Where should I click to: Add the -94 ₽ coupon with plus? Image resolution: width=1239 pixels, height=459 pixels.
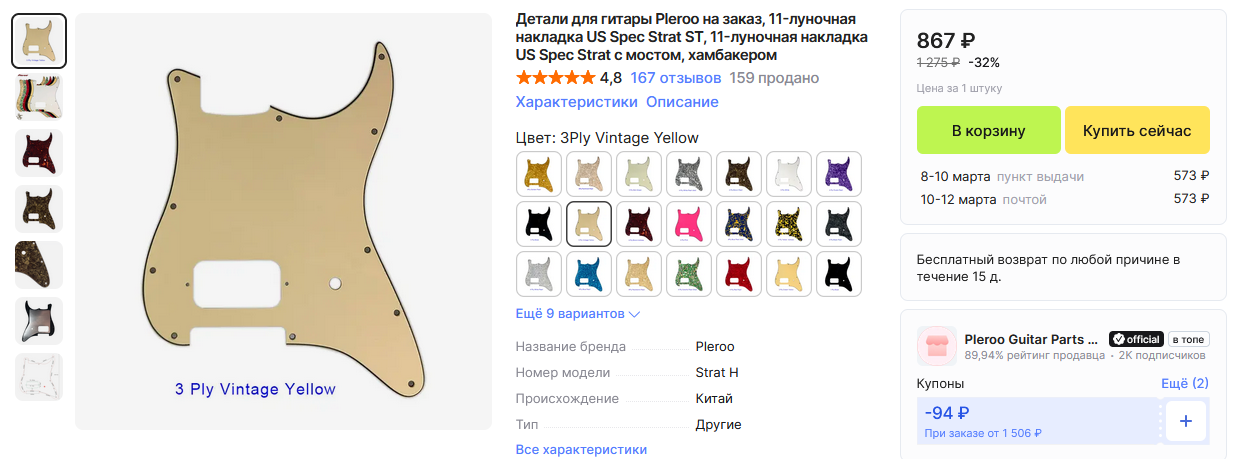pyautogui.click(x=1185, y=421)
